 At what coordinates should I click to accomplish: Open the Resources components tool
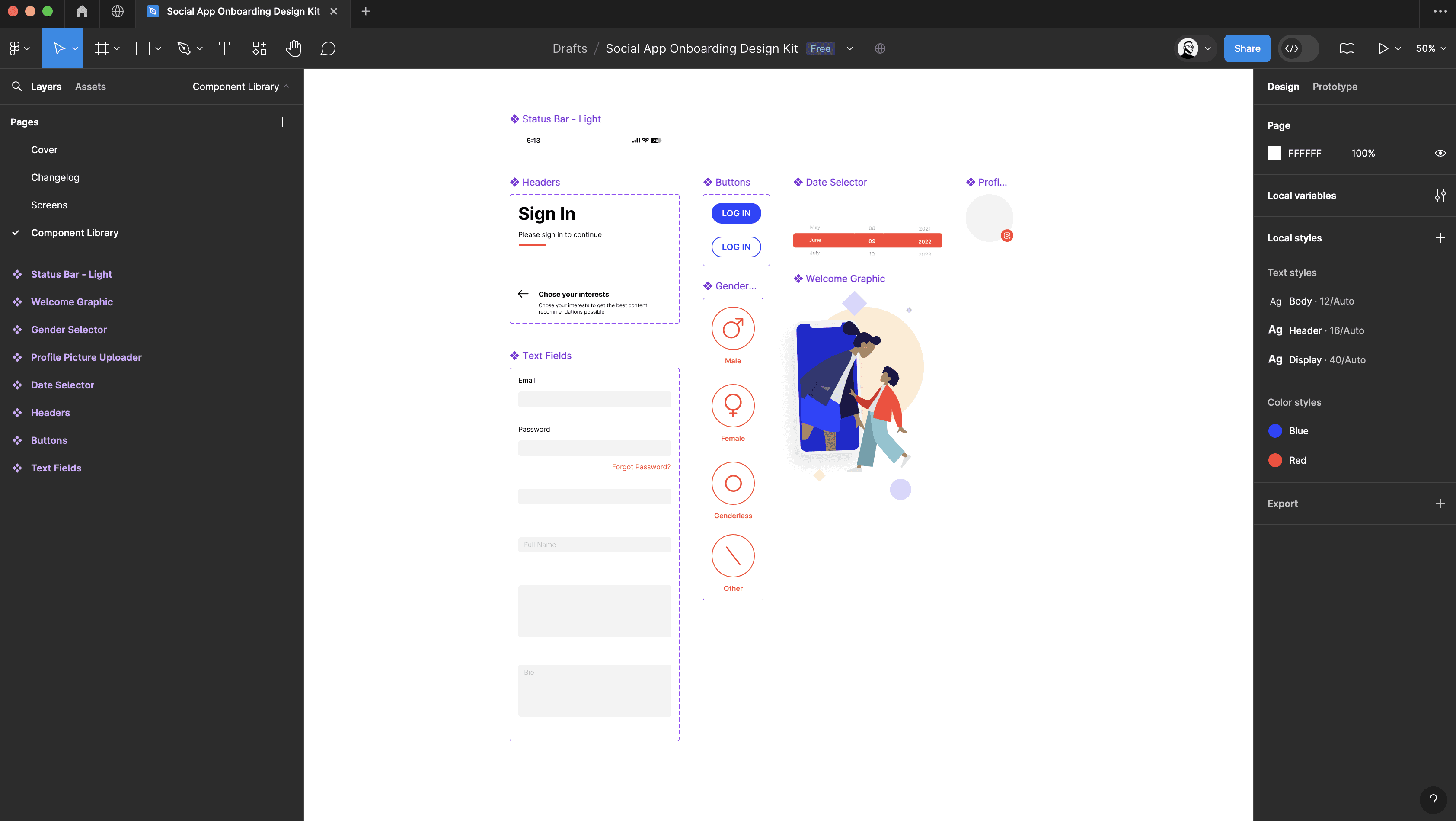[259, 48]
